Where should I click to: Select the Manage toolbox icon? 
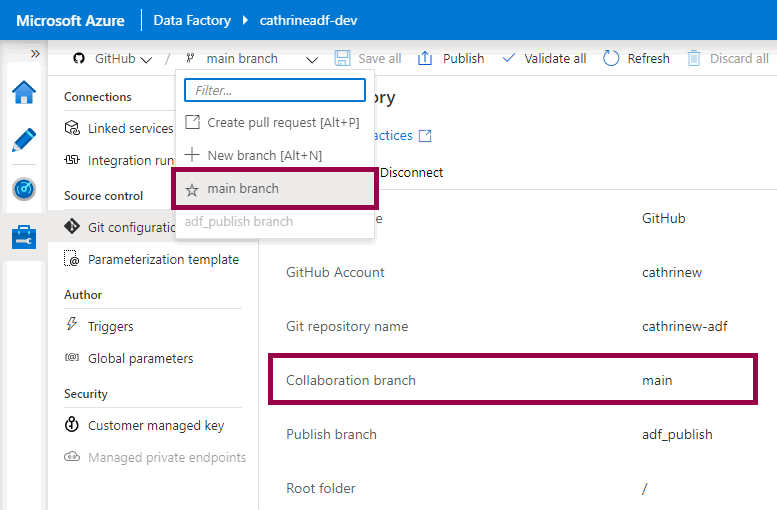click(23, 237)
